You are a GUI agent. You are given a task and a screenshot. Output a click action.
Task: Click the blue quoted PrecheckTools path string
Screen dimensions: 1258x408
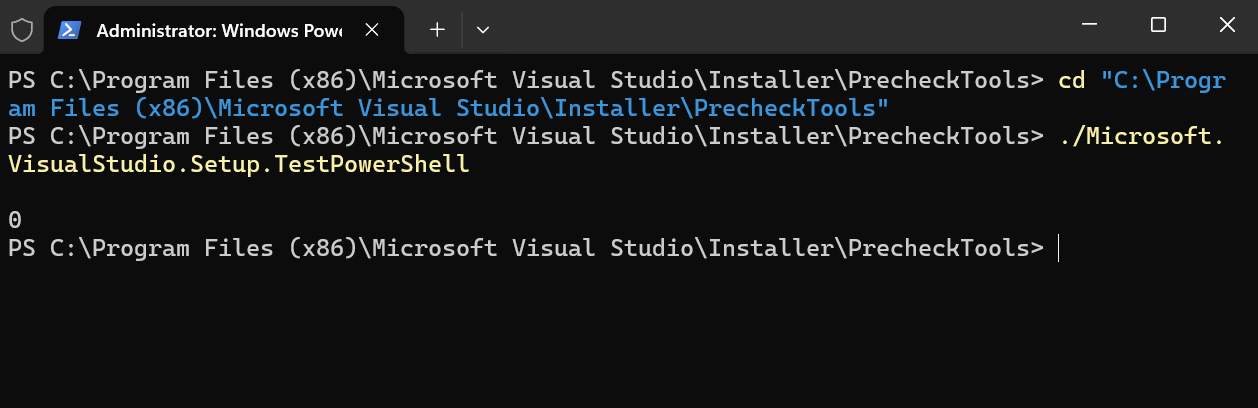tap(615, 93)
